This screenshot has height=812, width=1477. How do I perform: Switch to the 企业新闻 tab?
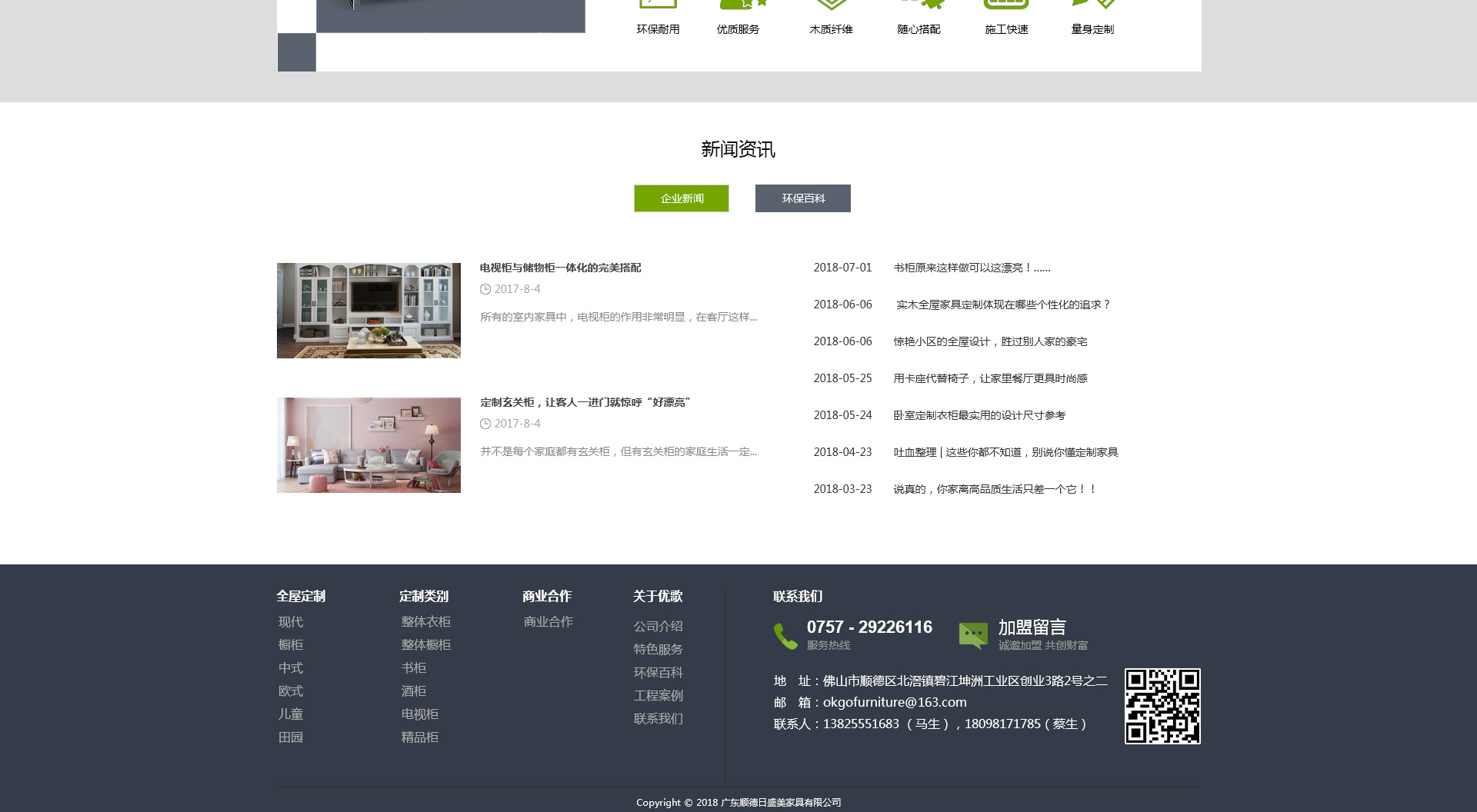click(681, 198)
